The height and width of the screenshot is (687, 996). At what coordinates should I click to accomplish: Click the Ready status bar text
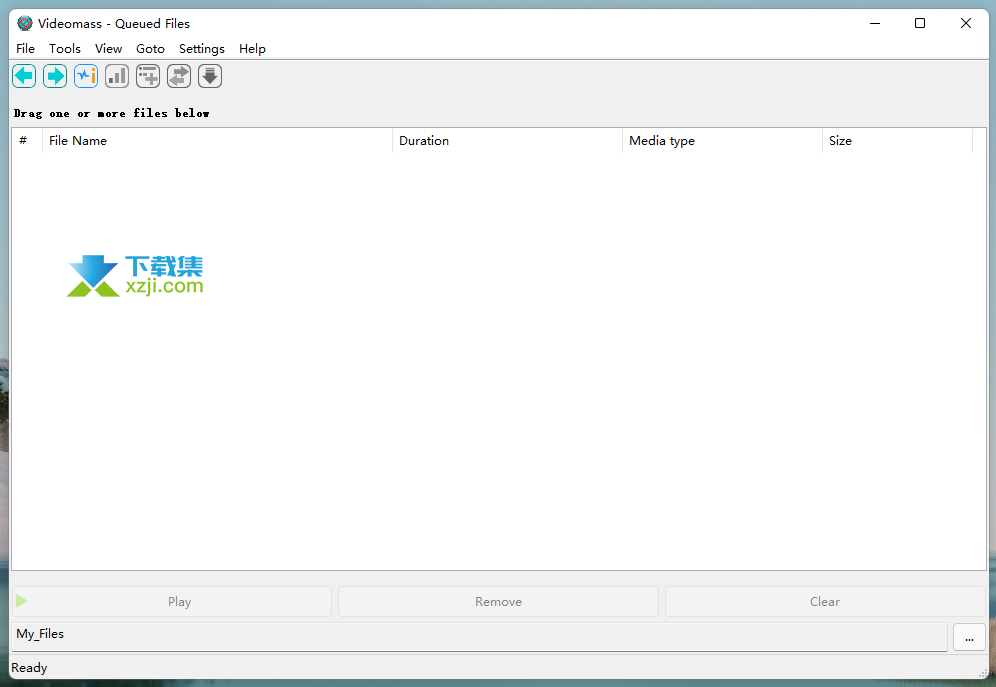click(29, 668)
